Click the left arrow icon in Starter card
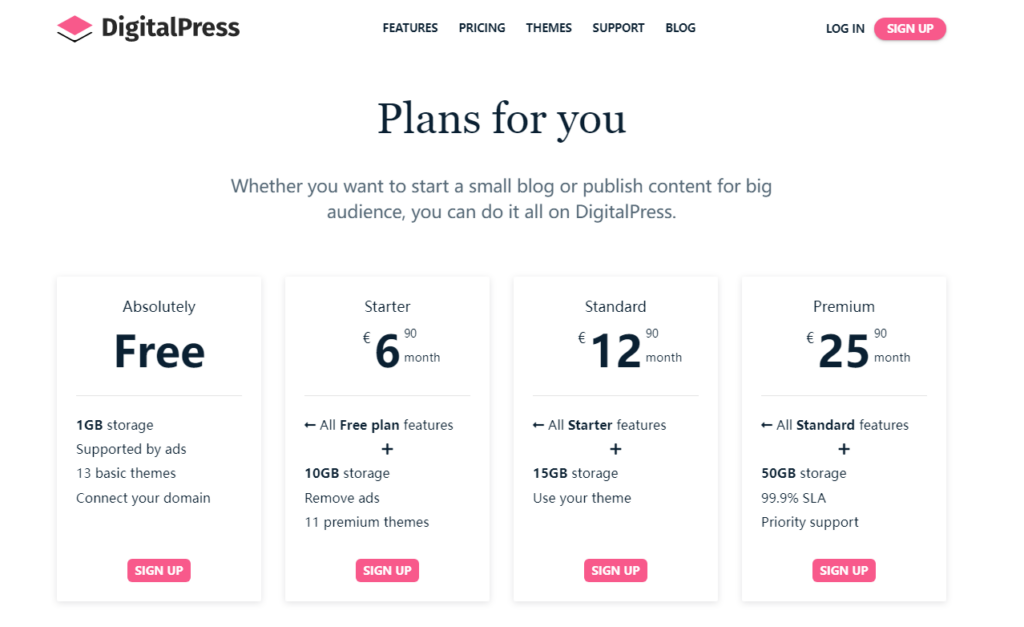Viewport: 1024px width, 627px height. [310, 425]
